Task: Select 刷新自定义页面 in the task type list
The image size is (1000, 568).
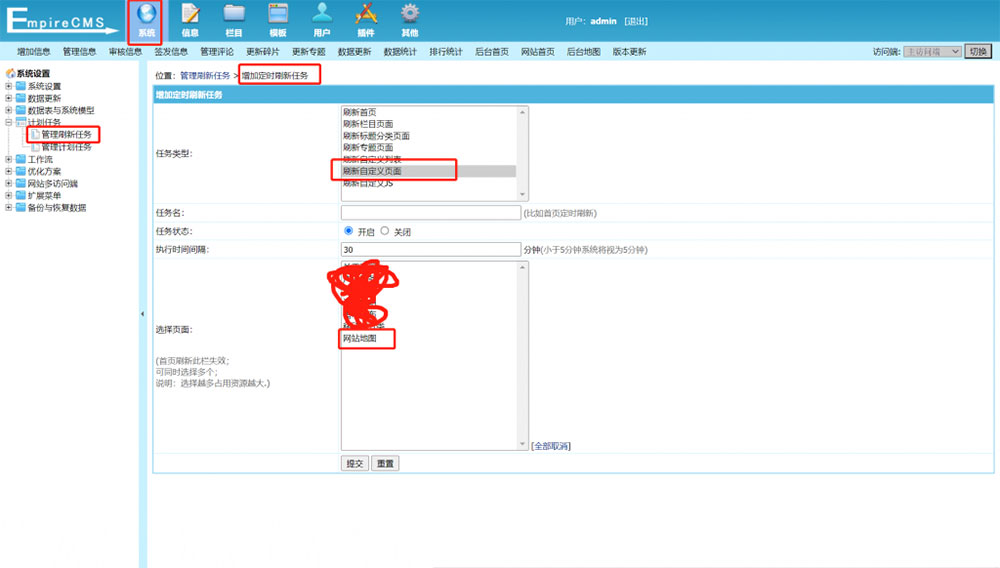Action: [x=429, y=171]
